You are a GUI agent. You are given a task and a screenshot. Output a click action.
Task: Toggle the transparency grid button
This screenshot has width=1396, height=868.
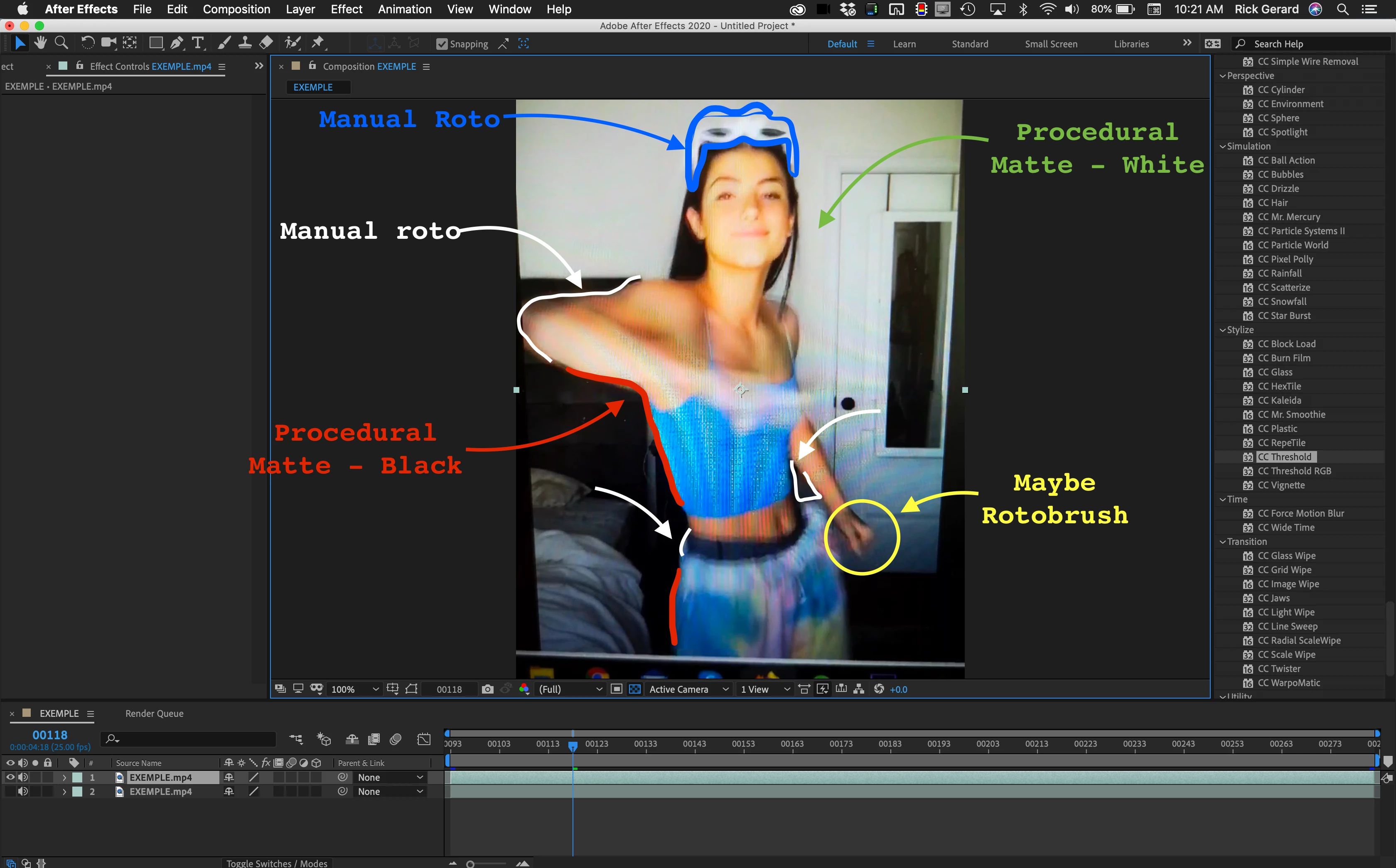pos(634,689)
